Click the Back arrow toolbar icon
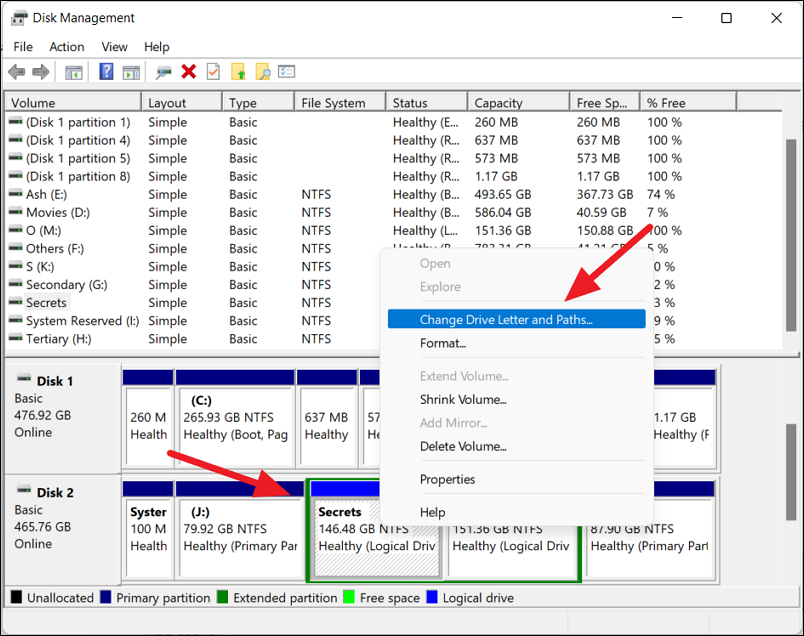Screen dimensions: 804x636 point(17,72)
